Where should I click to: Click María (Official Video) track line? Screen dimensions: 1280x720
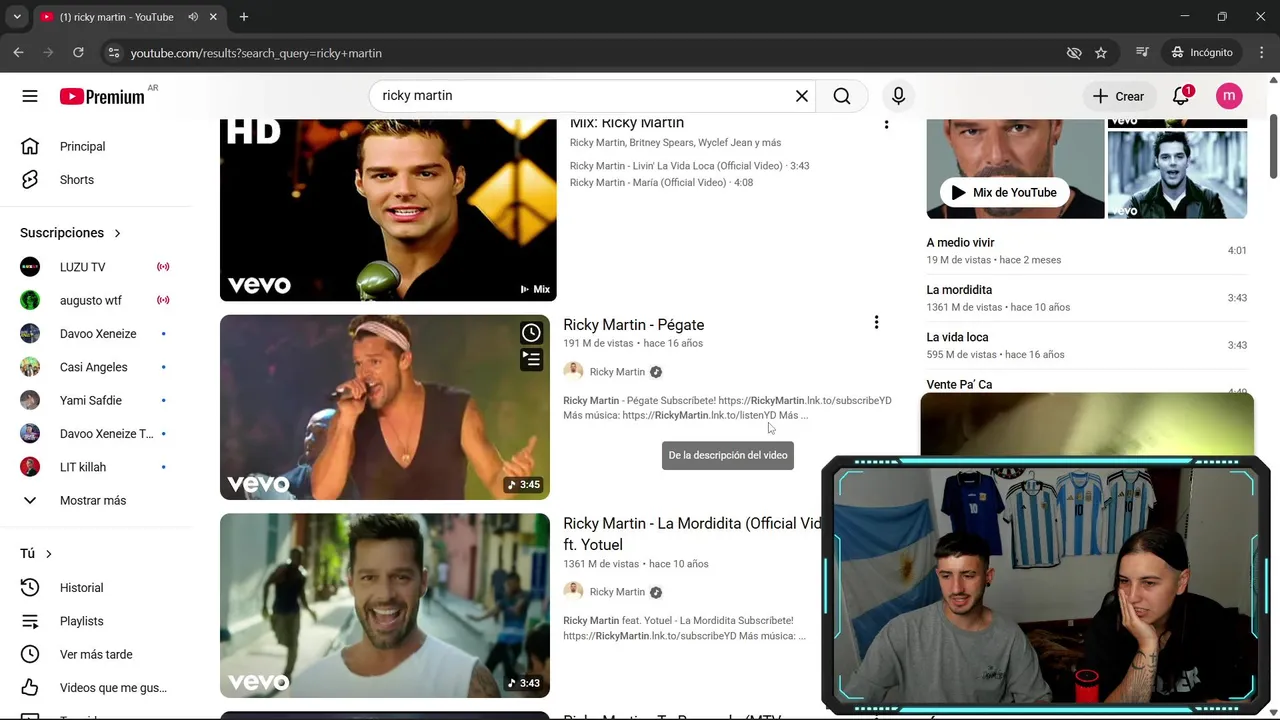(x=661, y=183)
